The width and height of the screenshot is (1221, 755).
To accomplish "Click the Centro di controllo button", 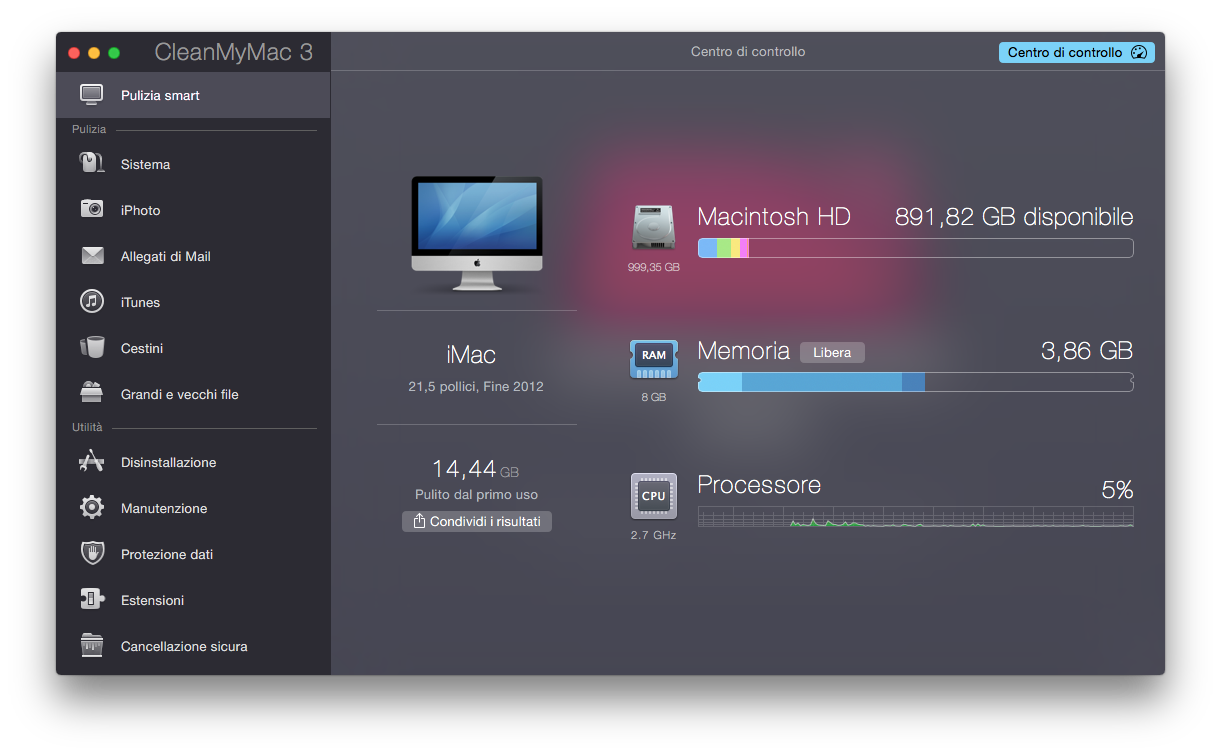I will (x=1076, y=52).
